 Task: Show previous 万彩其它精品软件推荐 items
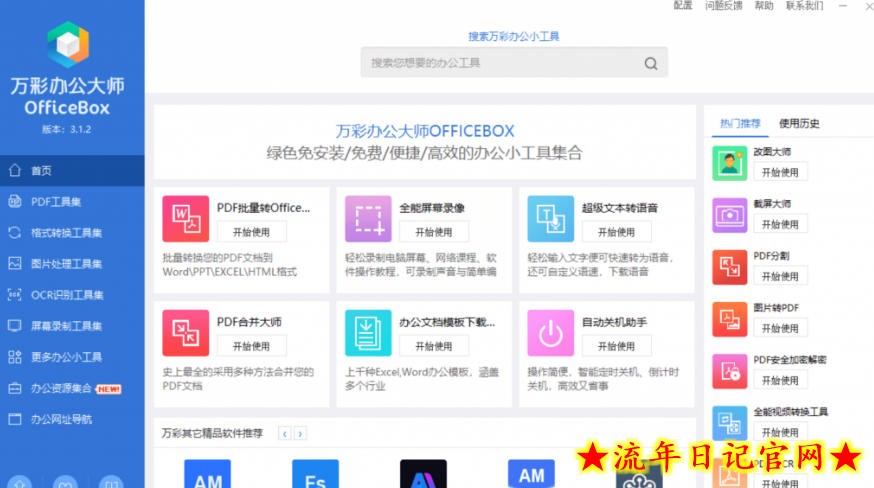[x=285, y=433]
